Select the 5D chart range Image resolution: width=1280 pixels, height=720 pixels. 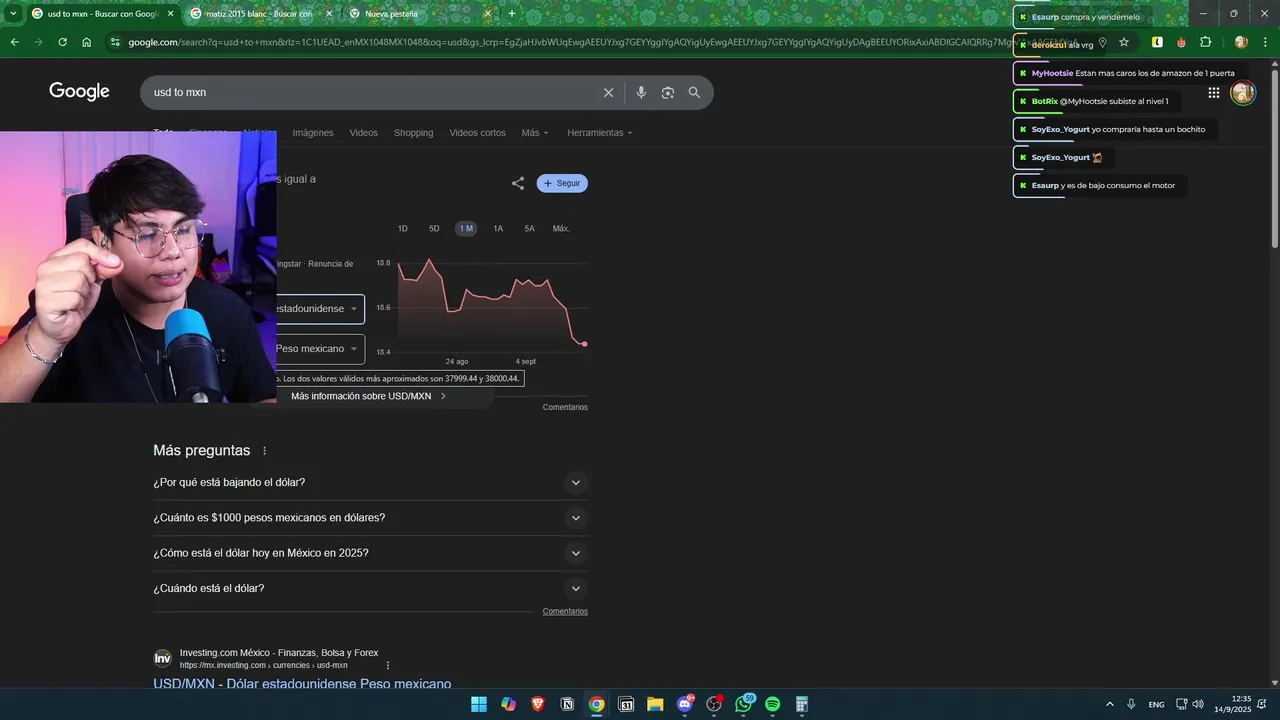tap(434, 229)
